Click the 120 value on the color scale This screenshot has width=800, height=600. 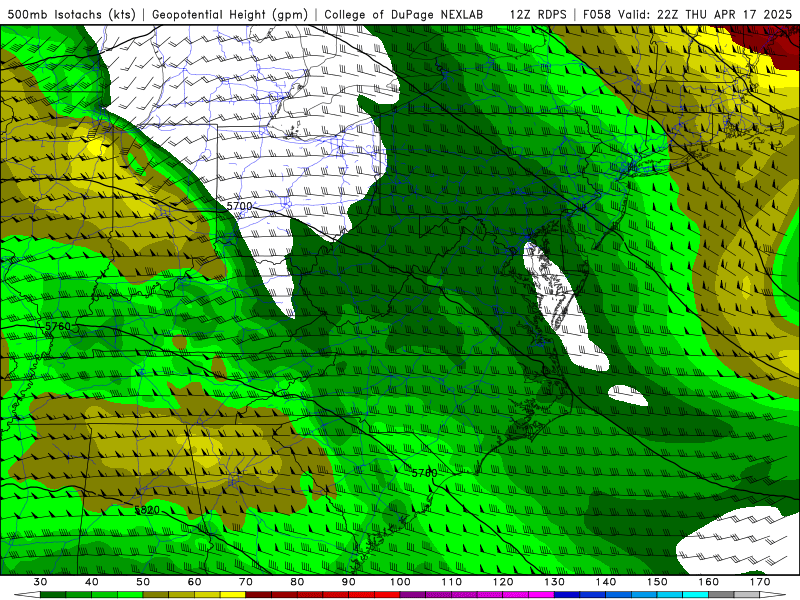pyautogui.click(x=503, y=582)
